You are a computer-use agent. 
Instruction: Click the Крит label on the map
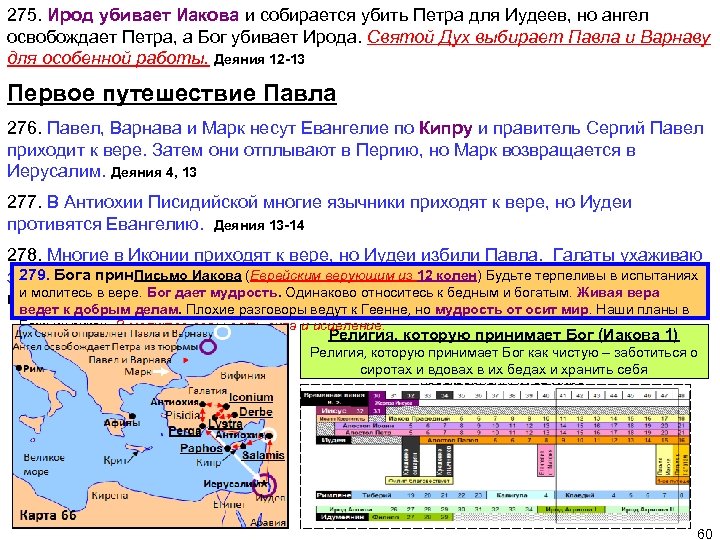click(114, 460)
